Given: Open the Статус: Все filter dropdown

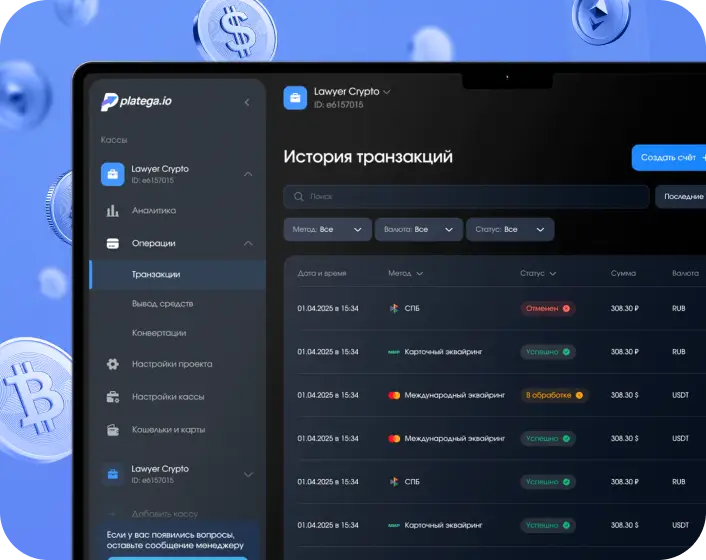Looking at the screenshot, I should [510, 230].
